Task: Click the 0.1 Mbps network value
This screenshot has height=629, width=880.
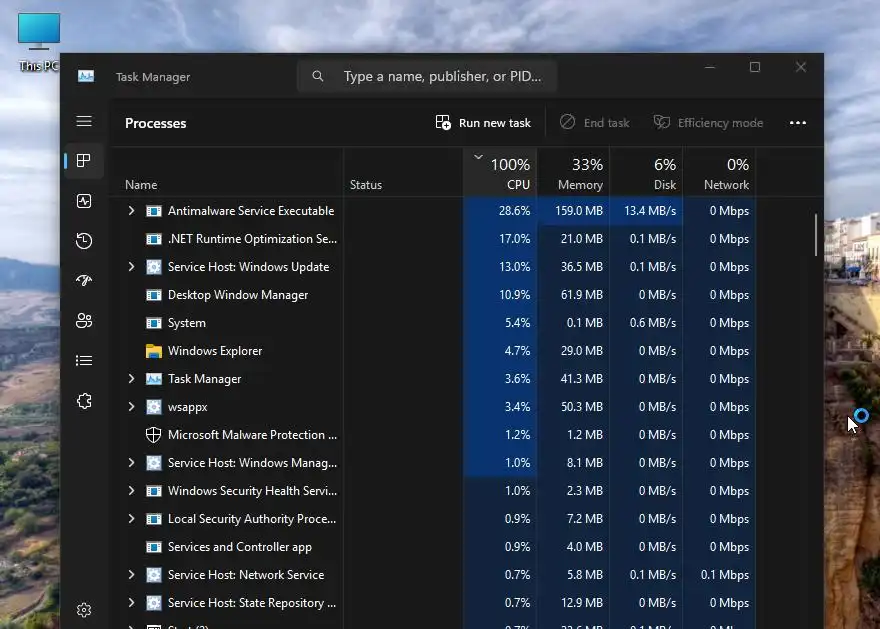Action: (x=725, y=575)
